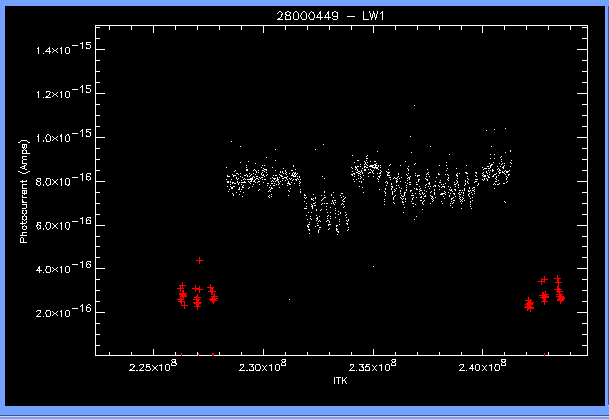Screen dimensions: 609x419
Task: Click the 1.4×10⁻¹⁵ y-axis tick label
Action: tap(66, 48)
